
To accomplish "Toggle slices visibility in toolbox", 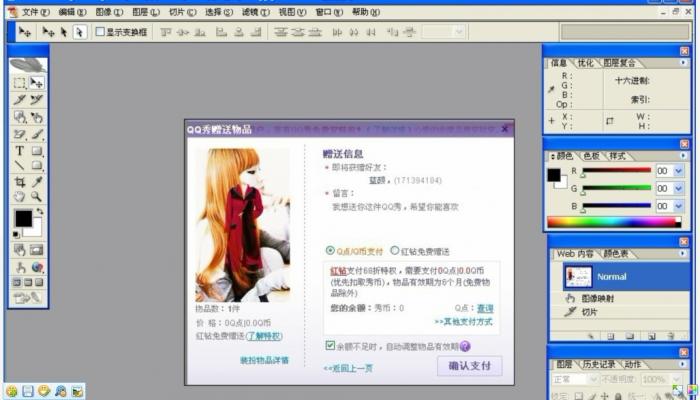I will pyautogui.click(x=37, y=250).
